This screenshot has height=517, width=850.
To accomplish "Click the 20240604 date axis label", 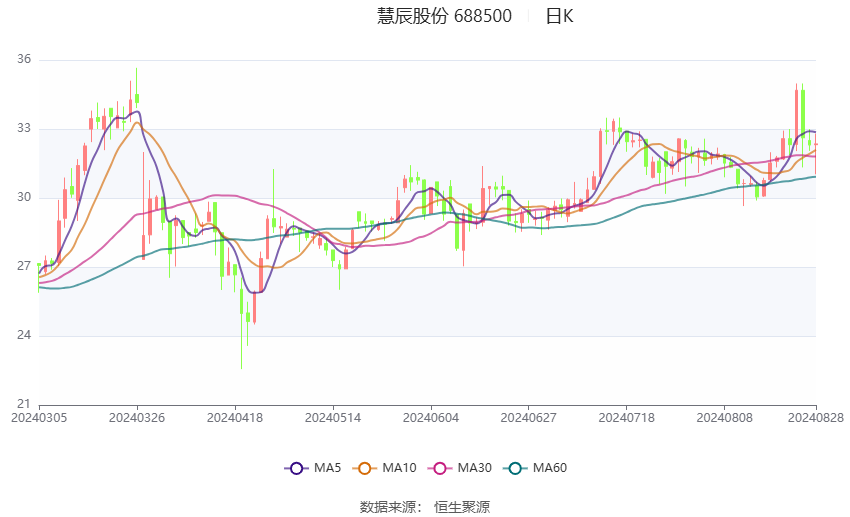I will 431,418.
